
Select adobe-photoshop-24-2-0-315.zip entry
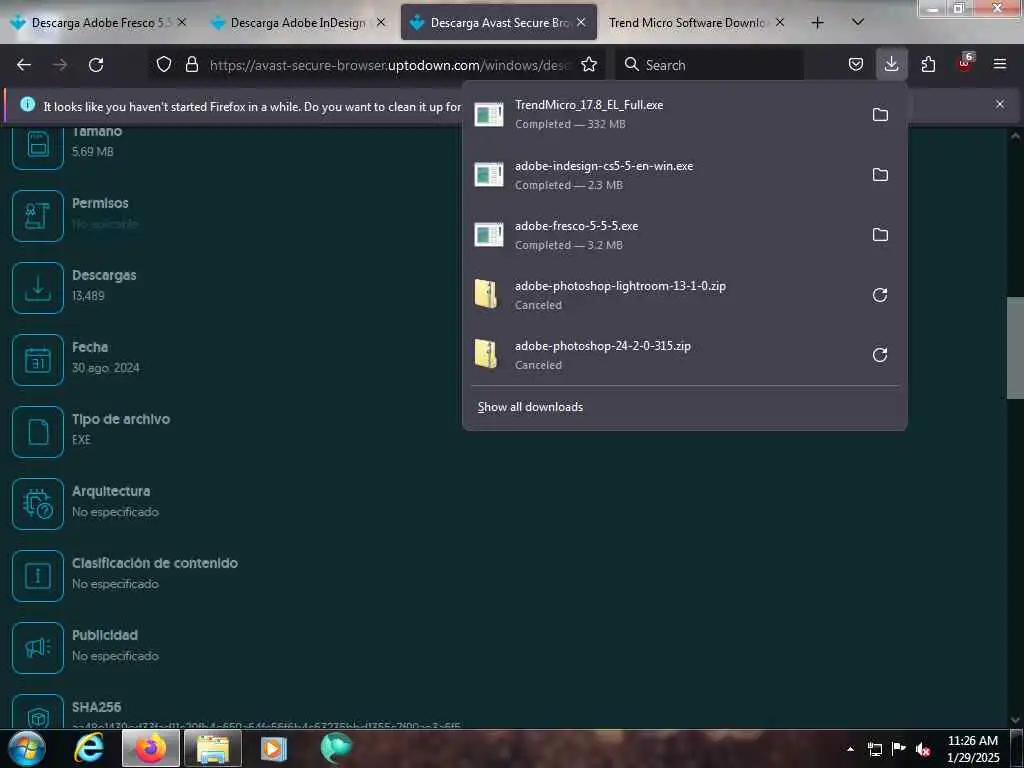point(662,355)
